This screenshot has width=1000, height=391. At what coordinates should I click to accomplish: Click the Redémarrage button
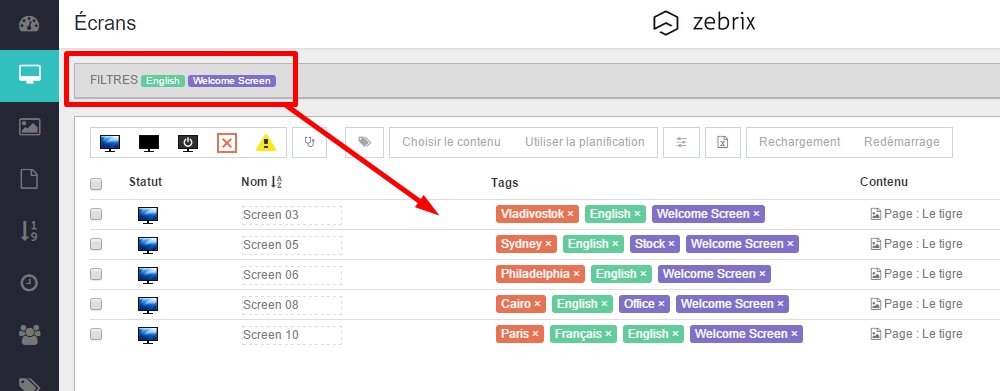[902, 142]
